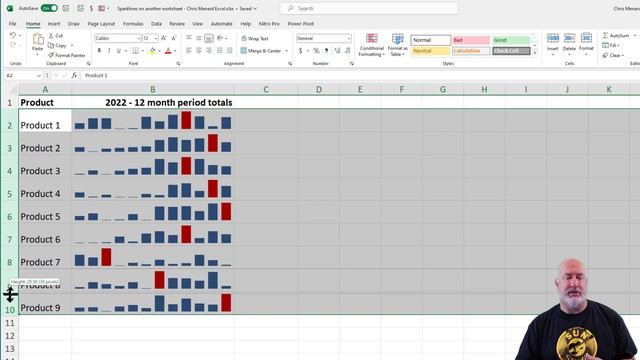Viewport: 640px width, 360px height.
Task: Click the Paste clipboard icon
Action: [x=38, y=40]
